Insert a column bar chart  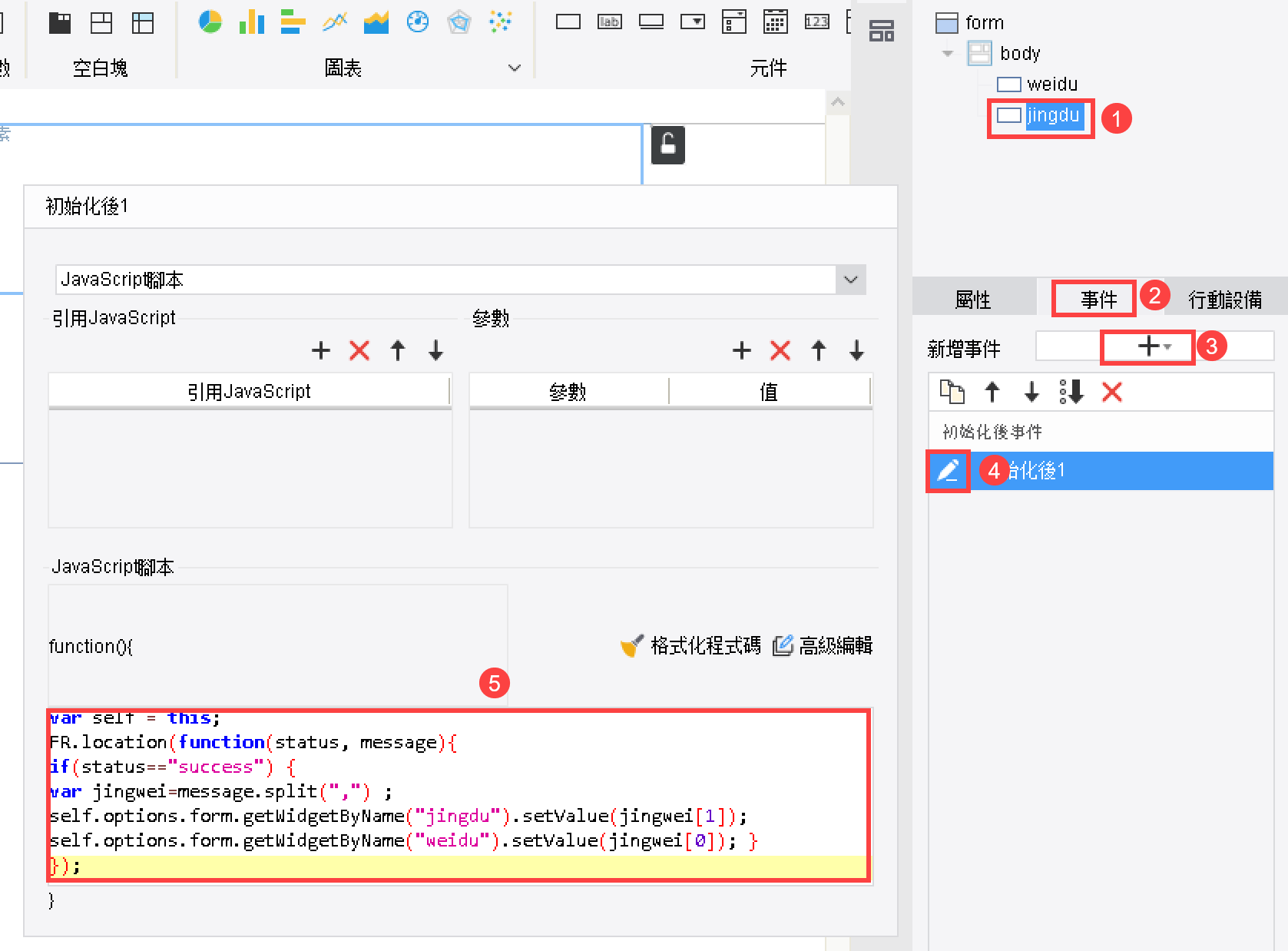(x=251, y=22)
